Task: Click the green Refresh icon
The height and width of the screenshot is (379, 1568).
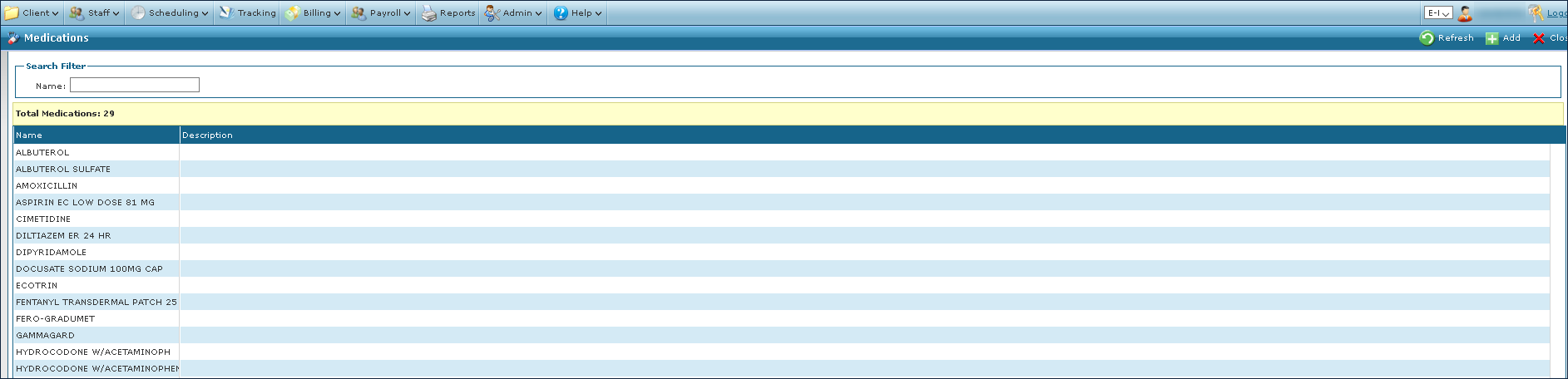Action: pyautogui.click(x=1427, y=38)
